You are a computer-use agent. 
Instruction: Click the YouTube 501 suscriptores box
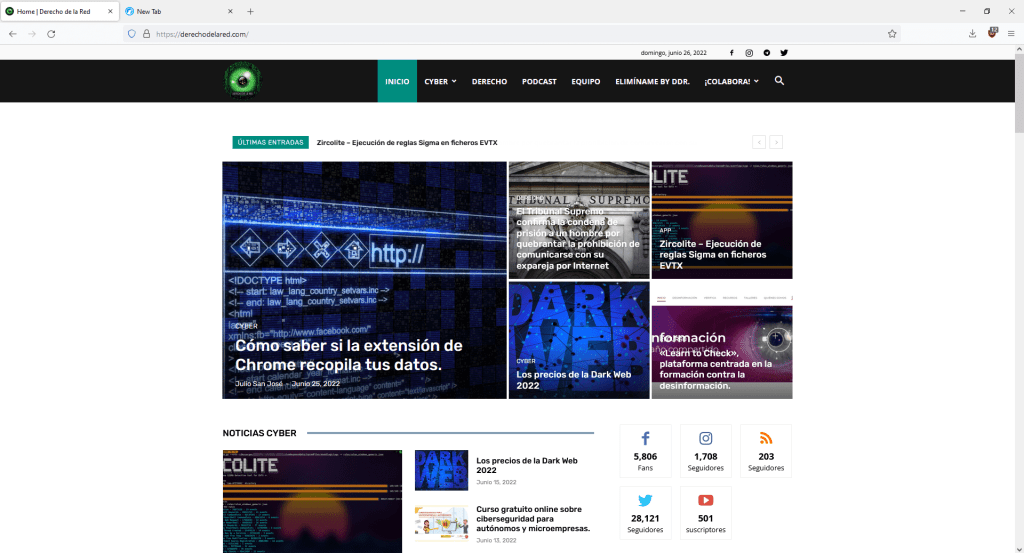[x=705, y=512]
